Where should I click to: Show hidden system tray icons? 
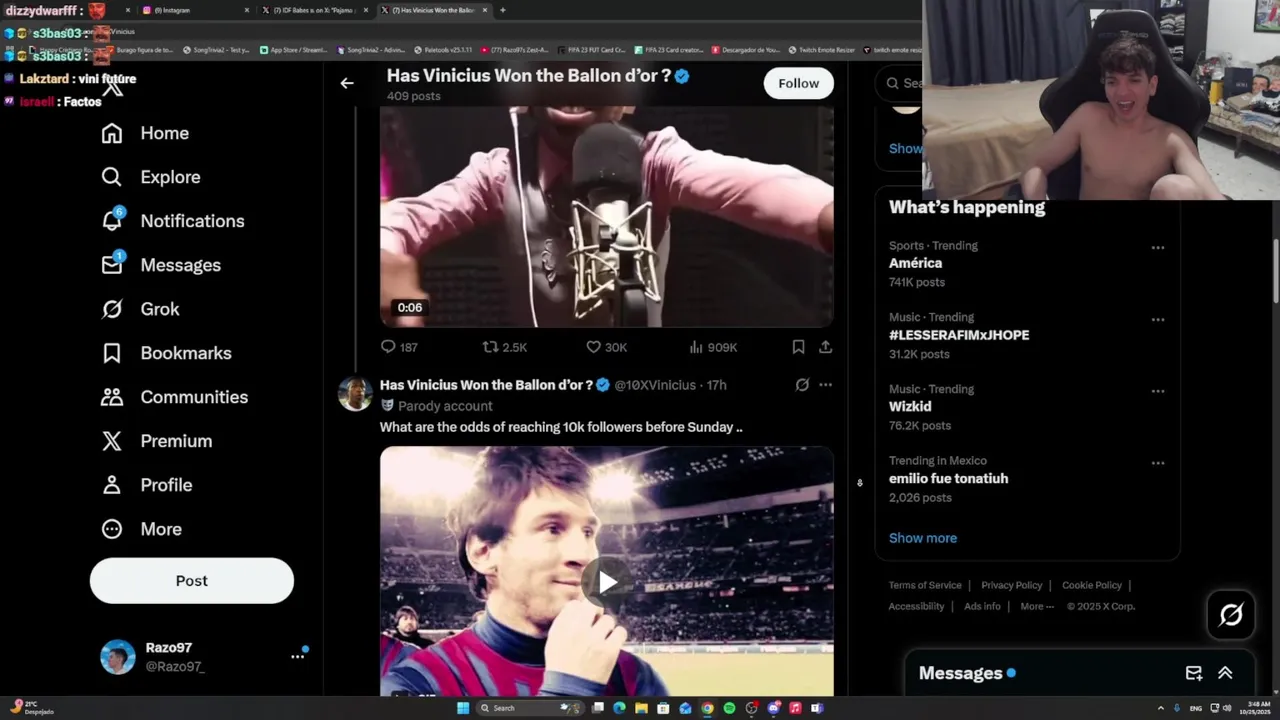(x=1161, y=708)
